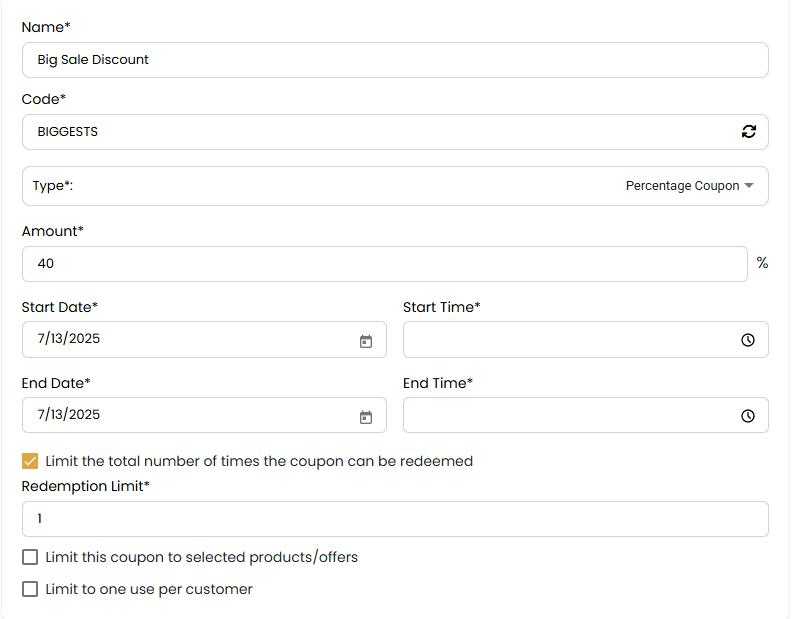Click the End Time clock icon
This screenshot has width=798, height=619.
pos(748,416)
